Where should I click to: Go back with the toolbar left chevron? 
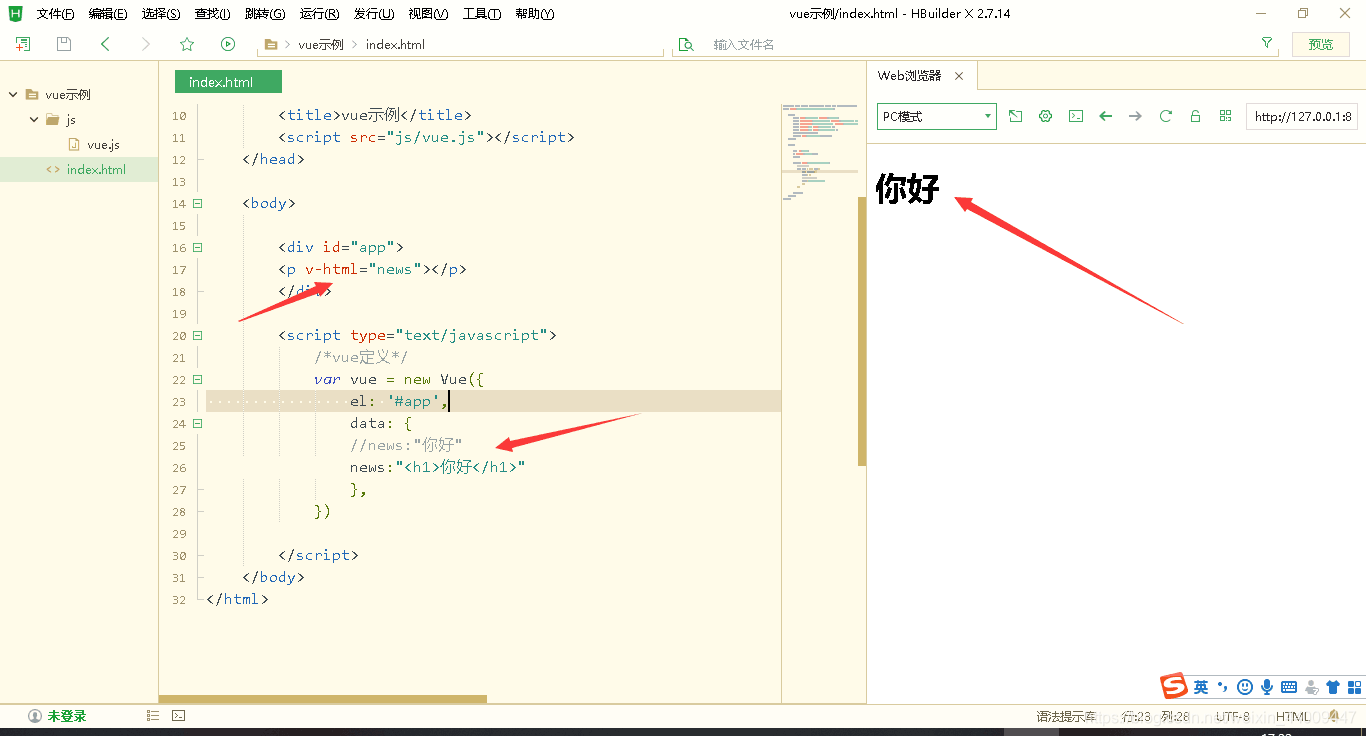(x=105, y=44)
